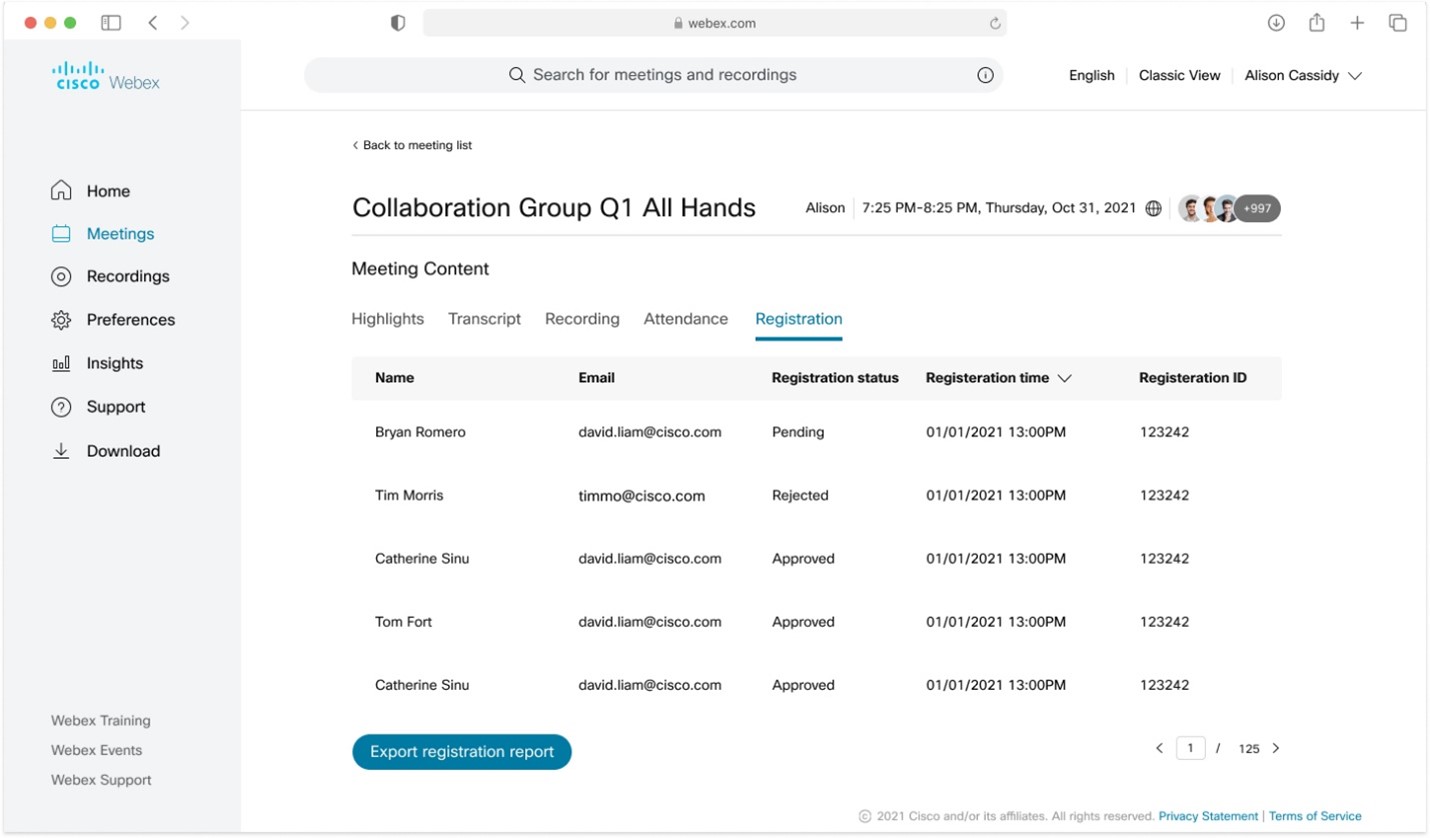Viewport: 1430px width, 838px height.
Task: Click the +997 attendees avatar group
Action: point(1255,208)
